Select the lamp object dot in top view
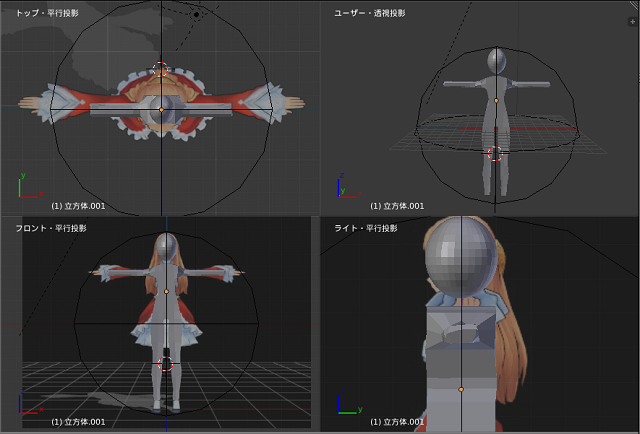Screen dimensions: 640x434 pos(197,15)
